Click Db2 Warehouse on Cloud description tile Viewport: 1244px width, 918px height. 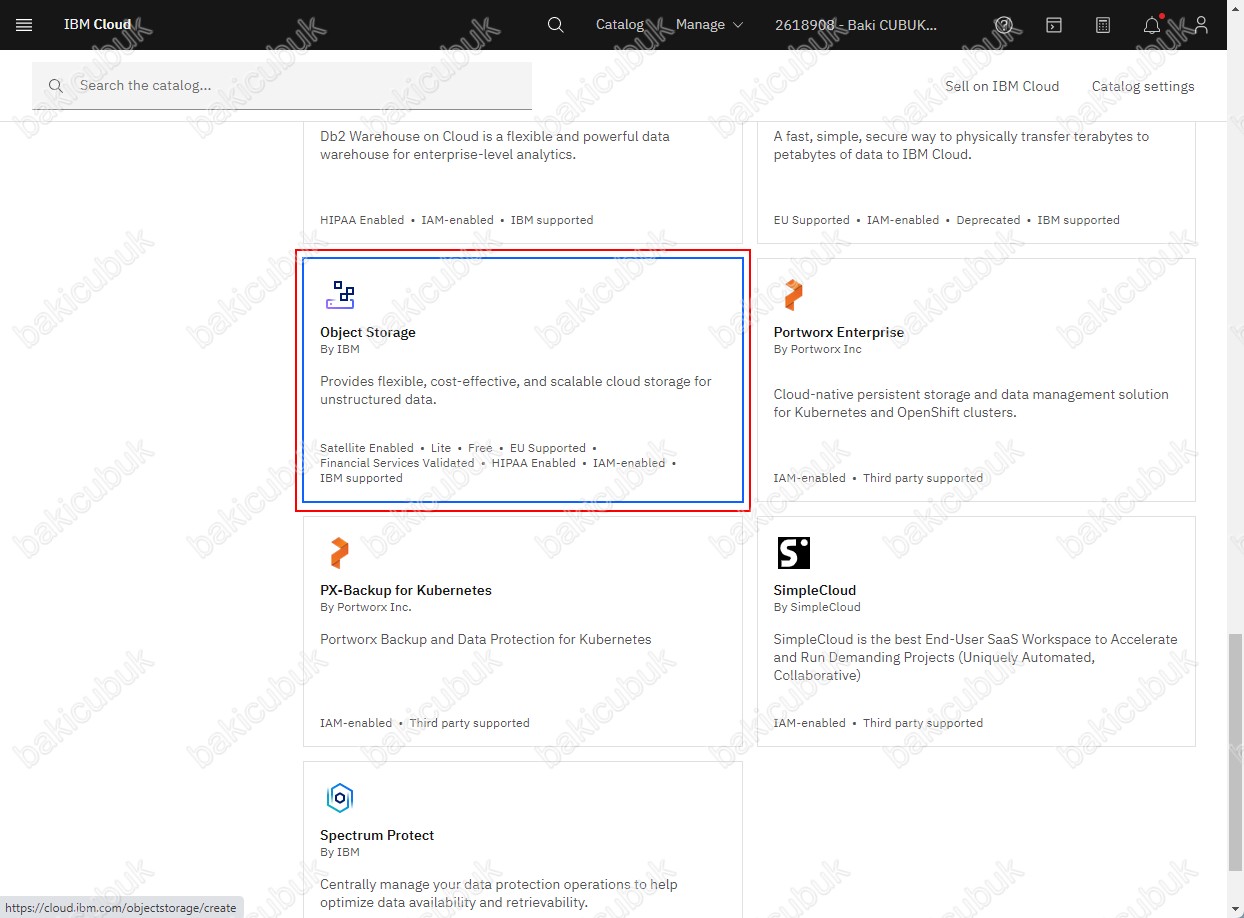(523, 181)
